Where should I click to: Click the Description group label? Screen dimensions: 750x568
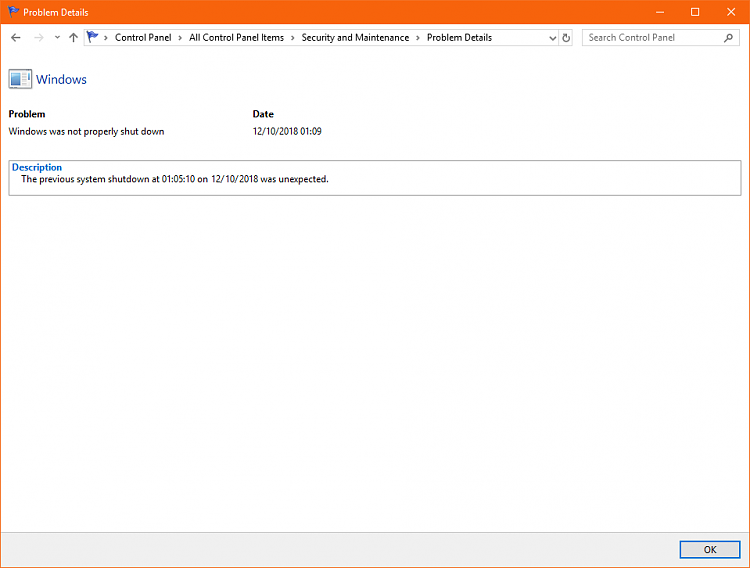[37, 167]
